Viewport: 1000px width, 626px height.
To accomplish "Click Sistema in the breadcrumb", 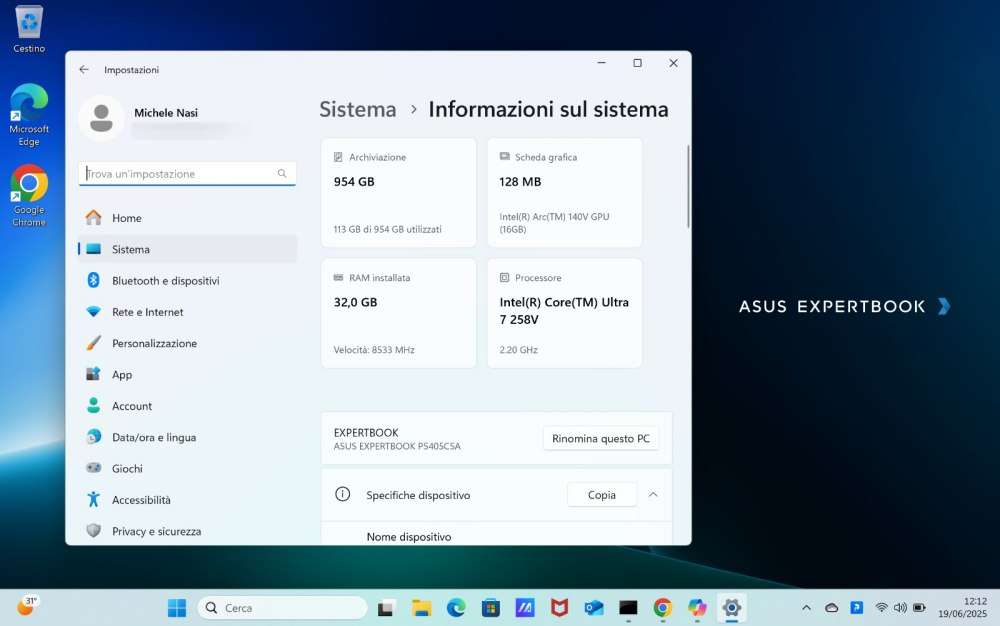I will [358, 110].
